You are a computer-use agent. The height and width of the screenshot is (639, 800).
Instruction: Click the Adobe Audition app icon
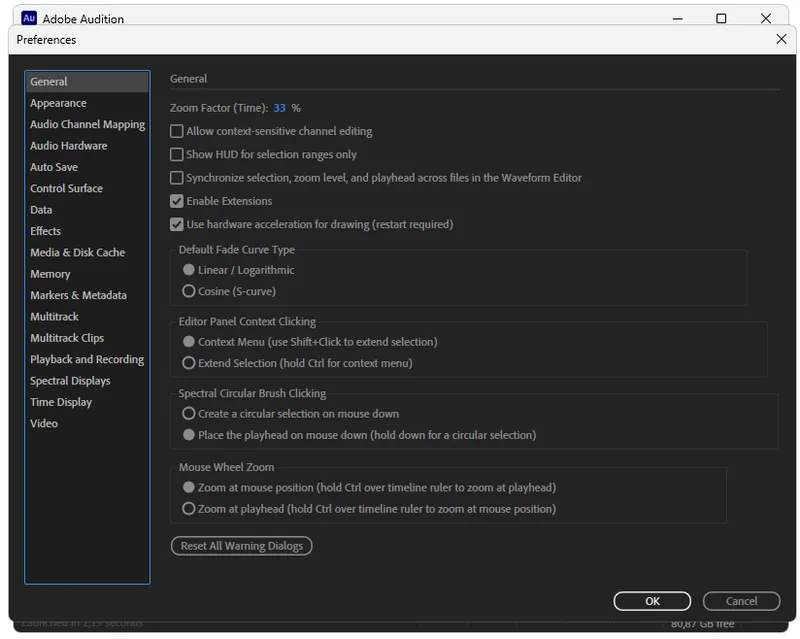tap(29, 18)
